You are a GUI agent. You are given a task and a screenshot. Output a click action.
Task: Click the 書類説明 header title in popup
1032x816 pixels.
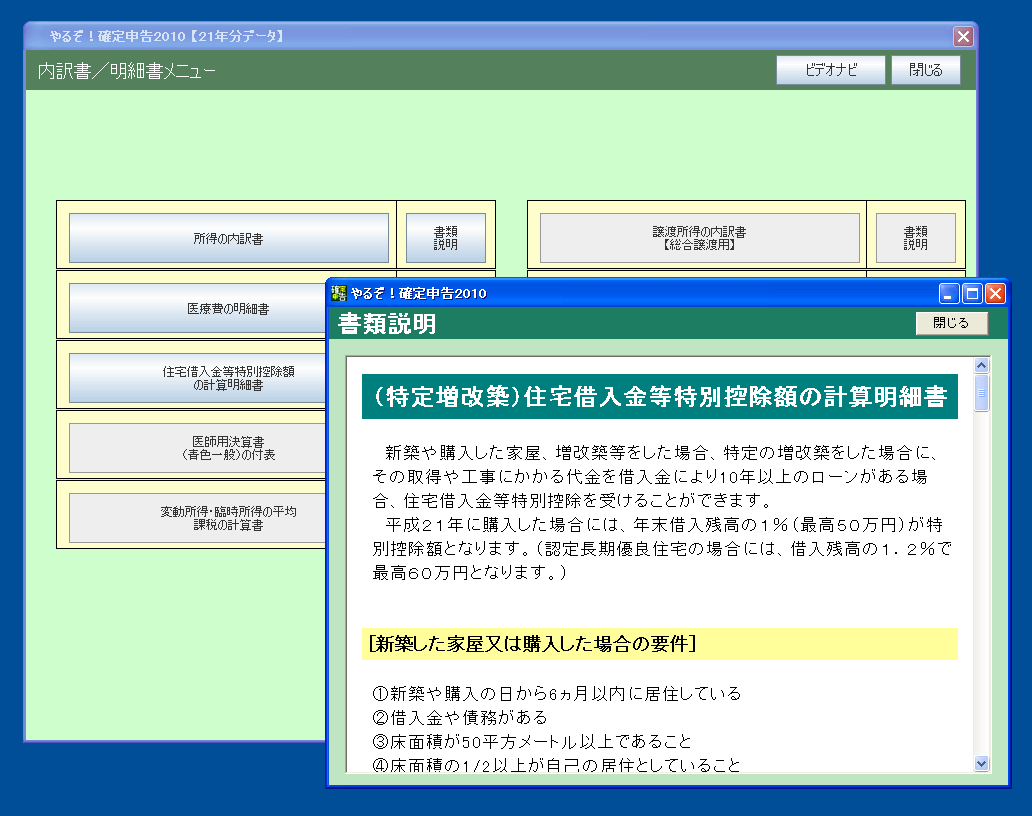[387, 324]
